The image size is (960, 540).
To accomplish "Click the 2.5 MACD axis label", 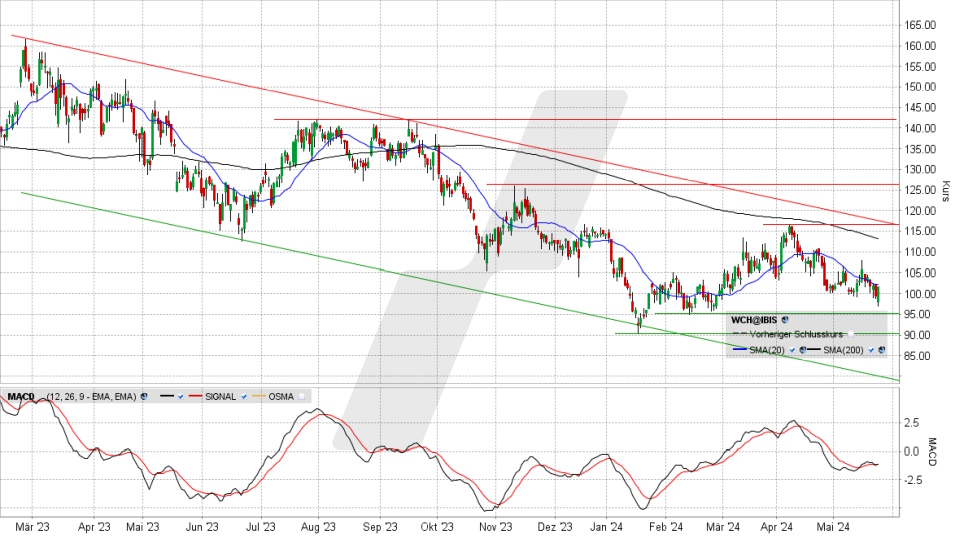I will pyautogui.click(x=912, y=423).
